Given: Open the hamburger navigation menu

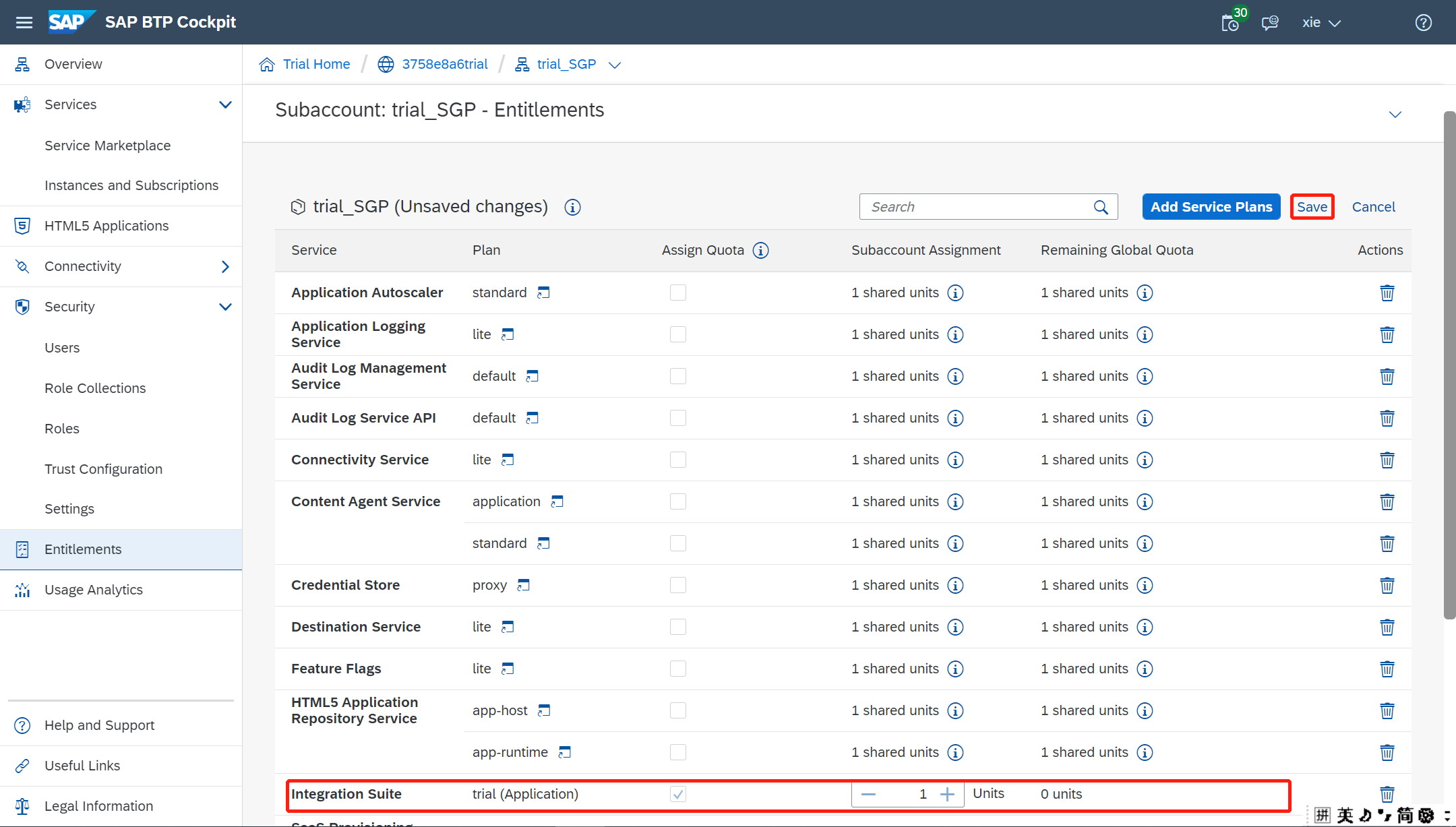Looking at the screenshot, I should [x=24, y=22].
